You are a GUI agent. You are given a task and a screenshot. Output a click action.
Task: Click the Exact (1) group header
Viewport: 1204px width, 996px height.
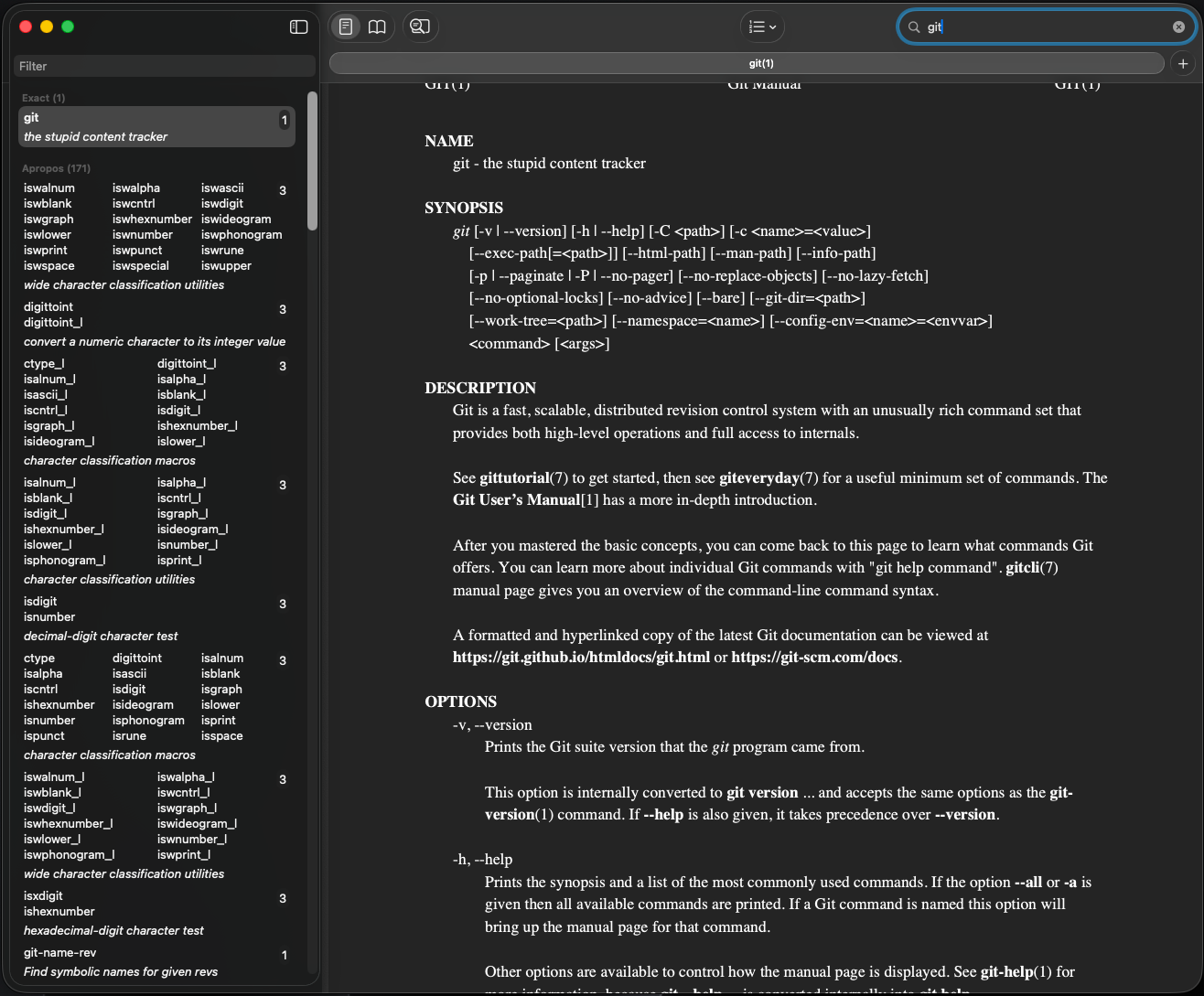[x=44, y=98]
